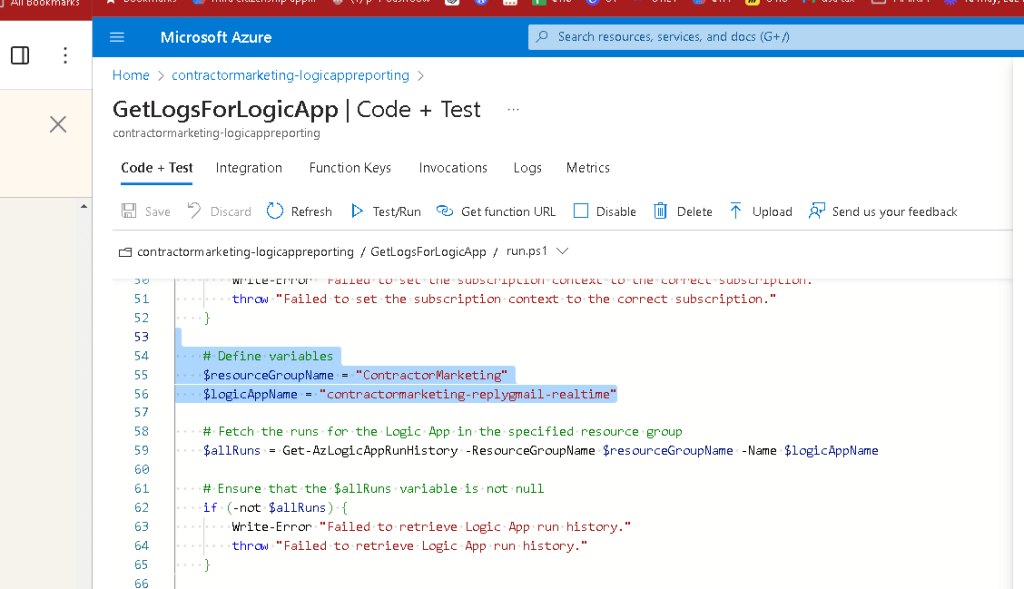The height and width of the screenshot is (589, 1024).
Task: Click the Discard button label
Action: (231, 212)
